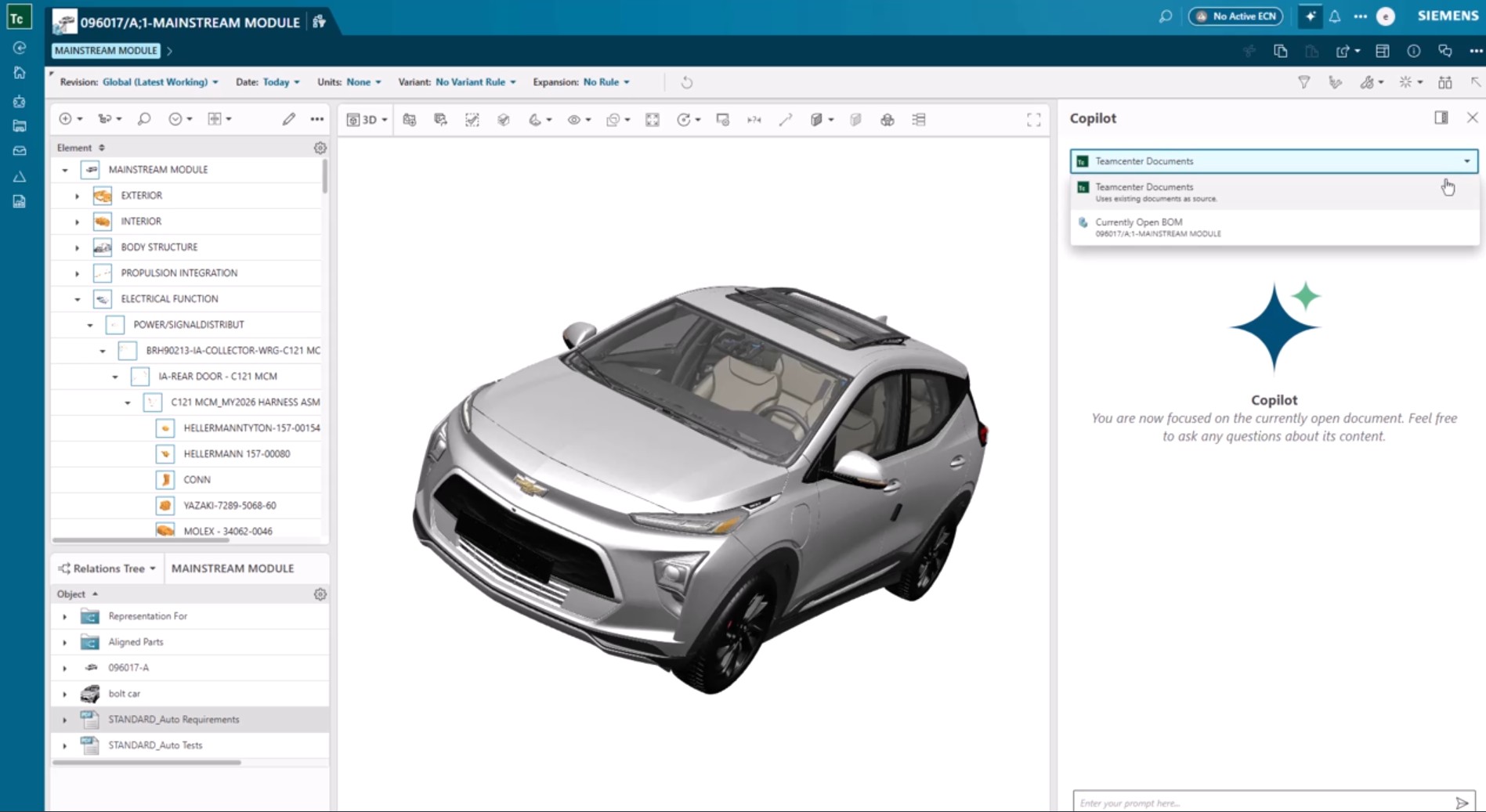1486x812 pixels.
Task: Click the pencil edit icon in structure panel
Action: point(289,119)
